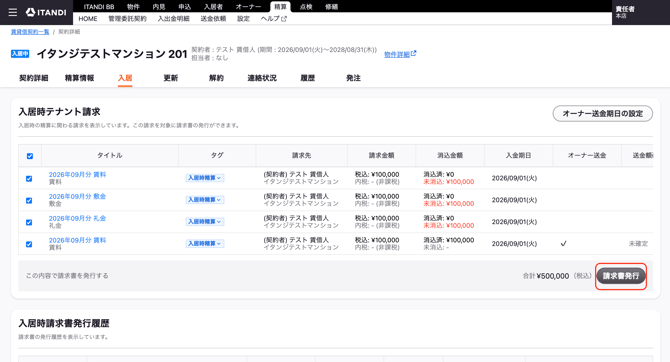Switch to the 発注 tab
Viewport: 670px width, 362px height.
pos(353,78)
